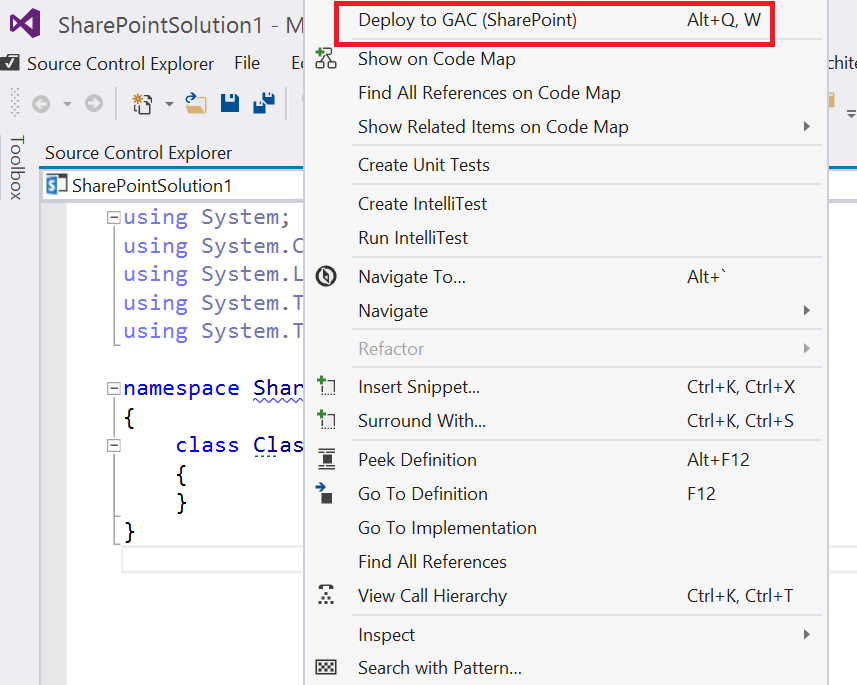
Task: Collapse the namespace code block
Action: [x=114, y=388]
